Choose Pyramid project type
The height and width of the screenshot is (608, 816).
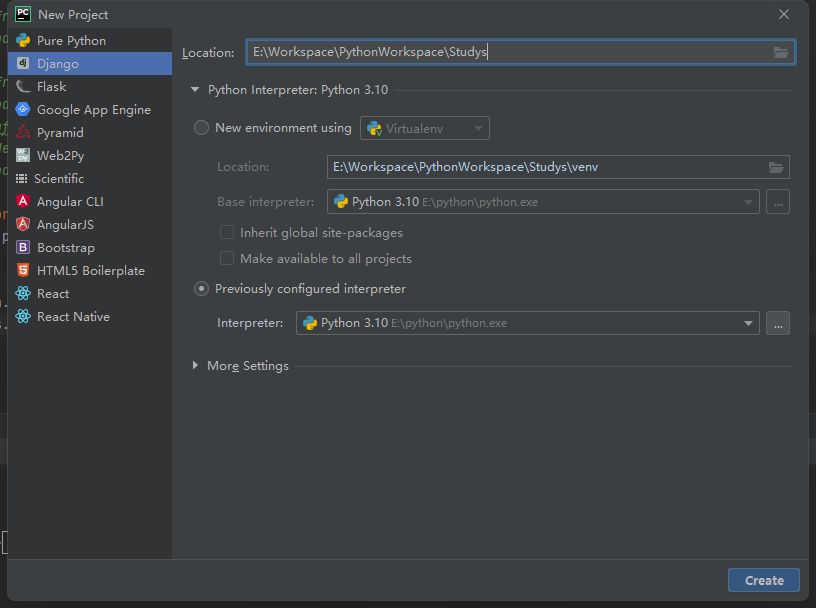coord(90,132)
